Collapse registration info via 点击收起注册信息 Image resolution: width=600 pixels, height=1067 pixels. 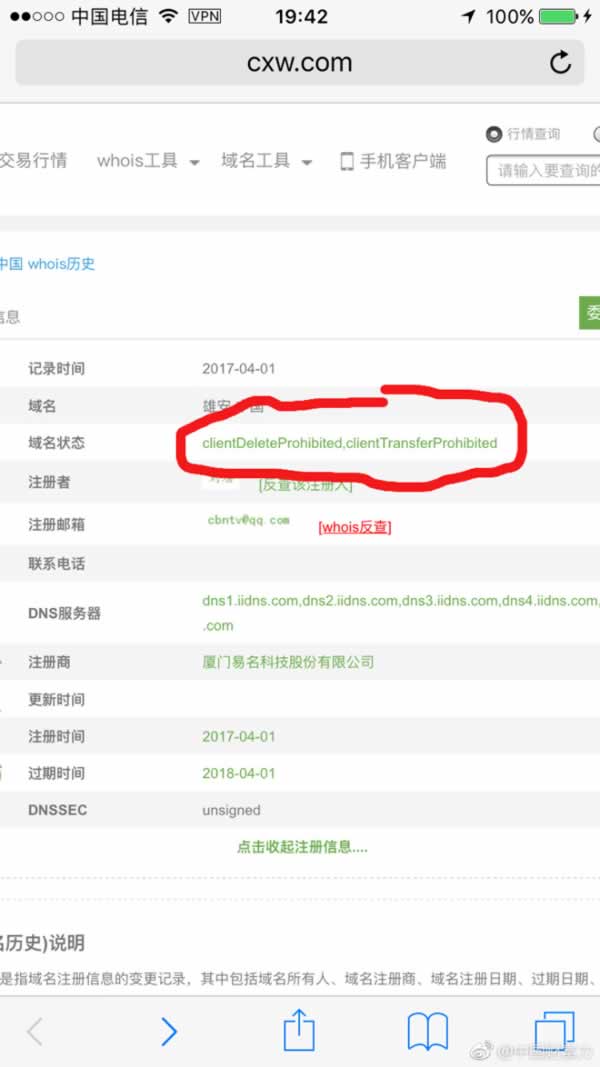(302, 847)
